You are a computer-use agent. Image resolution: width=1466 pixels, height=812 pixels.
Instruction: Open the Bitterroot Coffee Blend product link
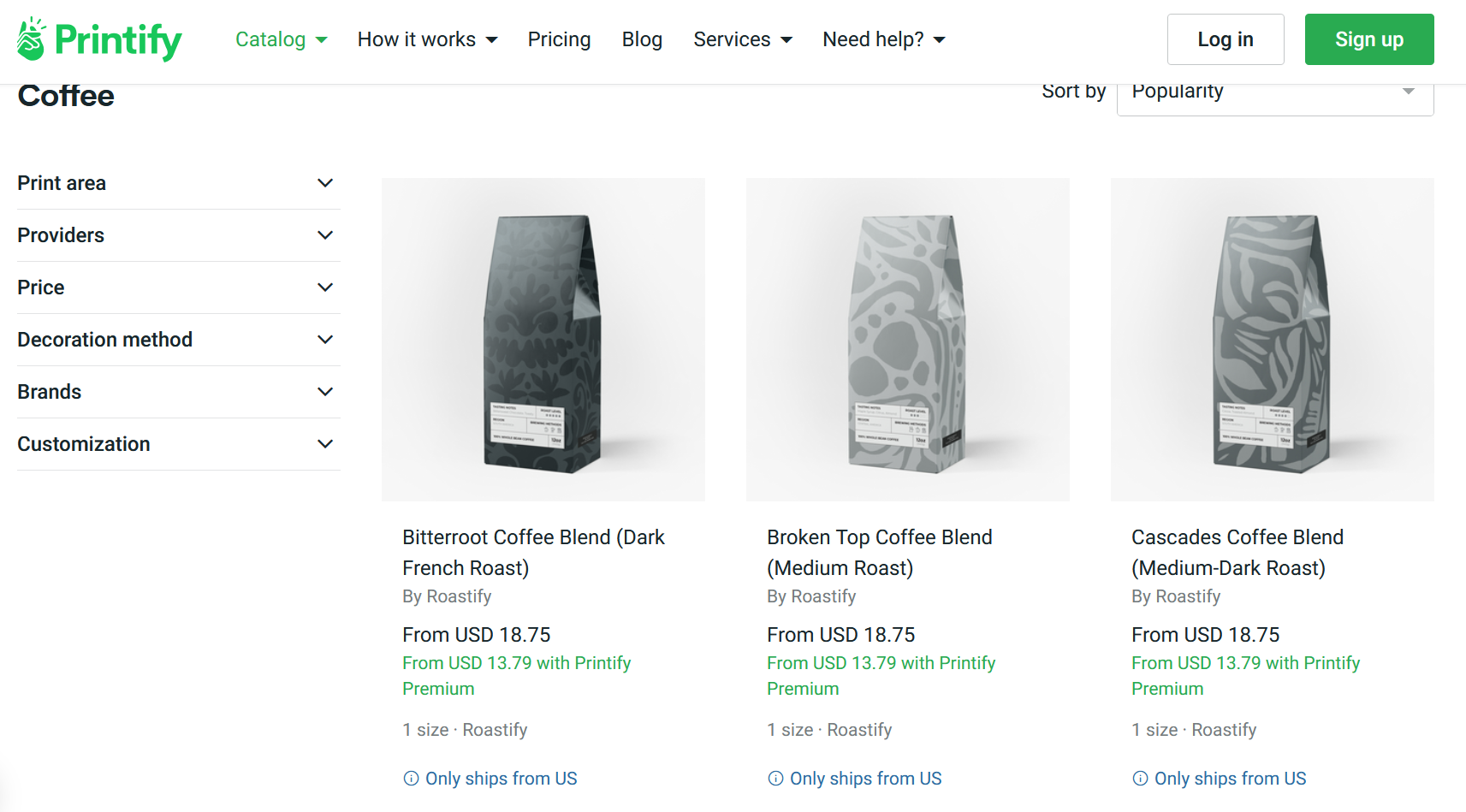pyautogui.click(x=533, y=552)
